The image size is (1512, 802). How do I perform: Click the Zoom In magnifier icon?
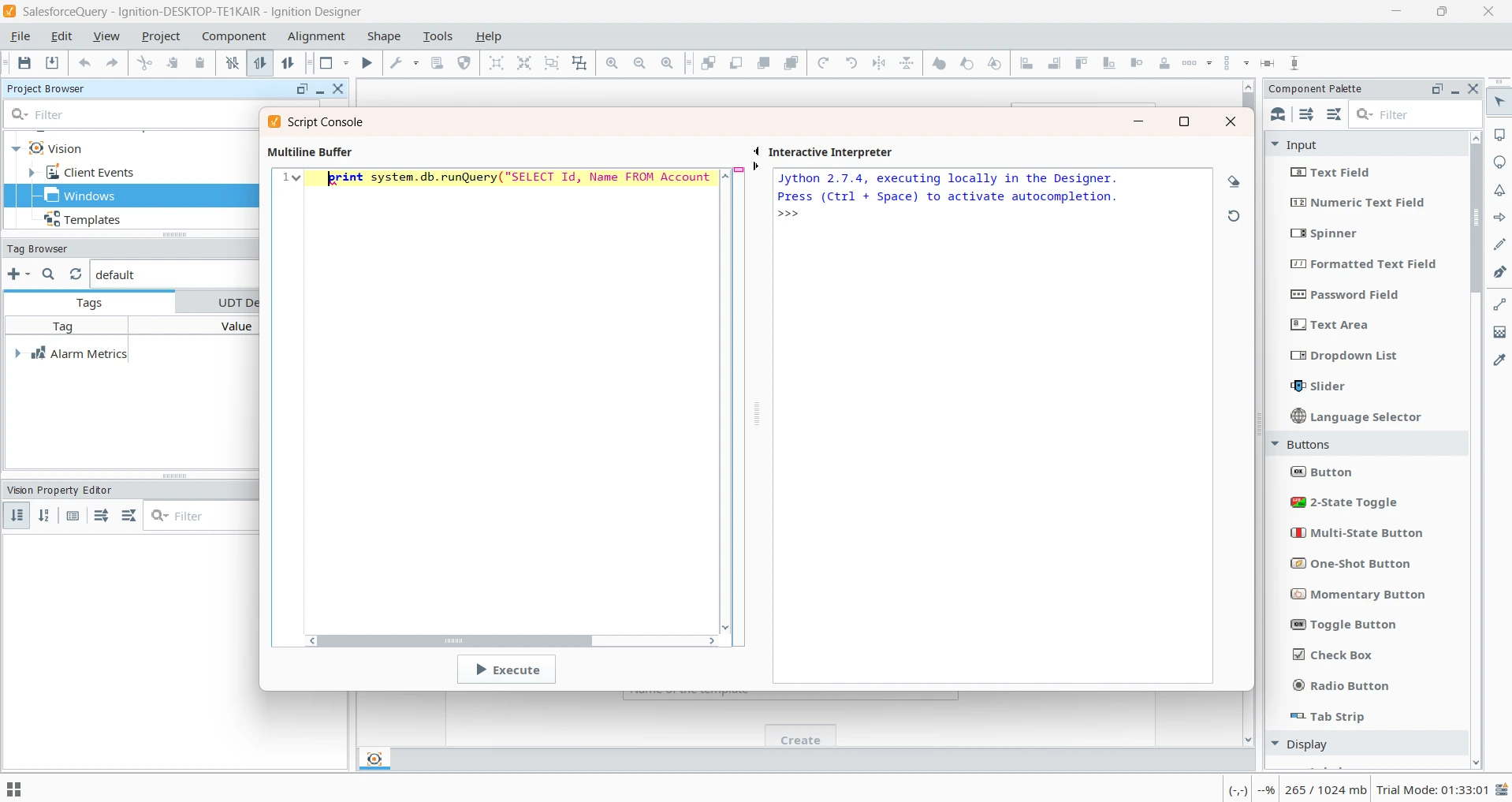(x=613, y=64)
